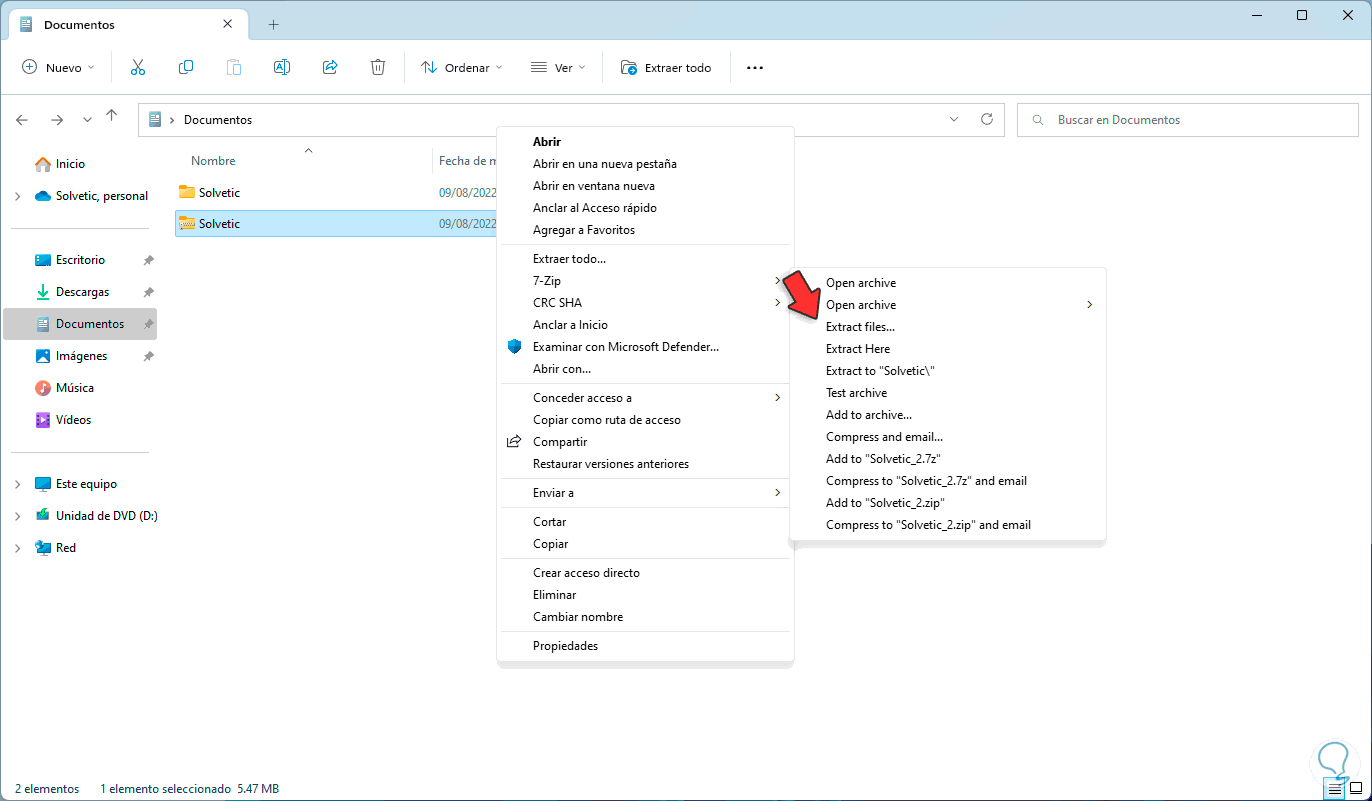The height and width of the screenshot is (801, 1372).
Task: Click the Delete trash icon in toolbar
Action: [378, 67]
